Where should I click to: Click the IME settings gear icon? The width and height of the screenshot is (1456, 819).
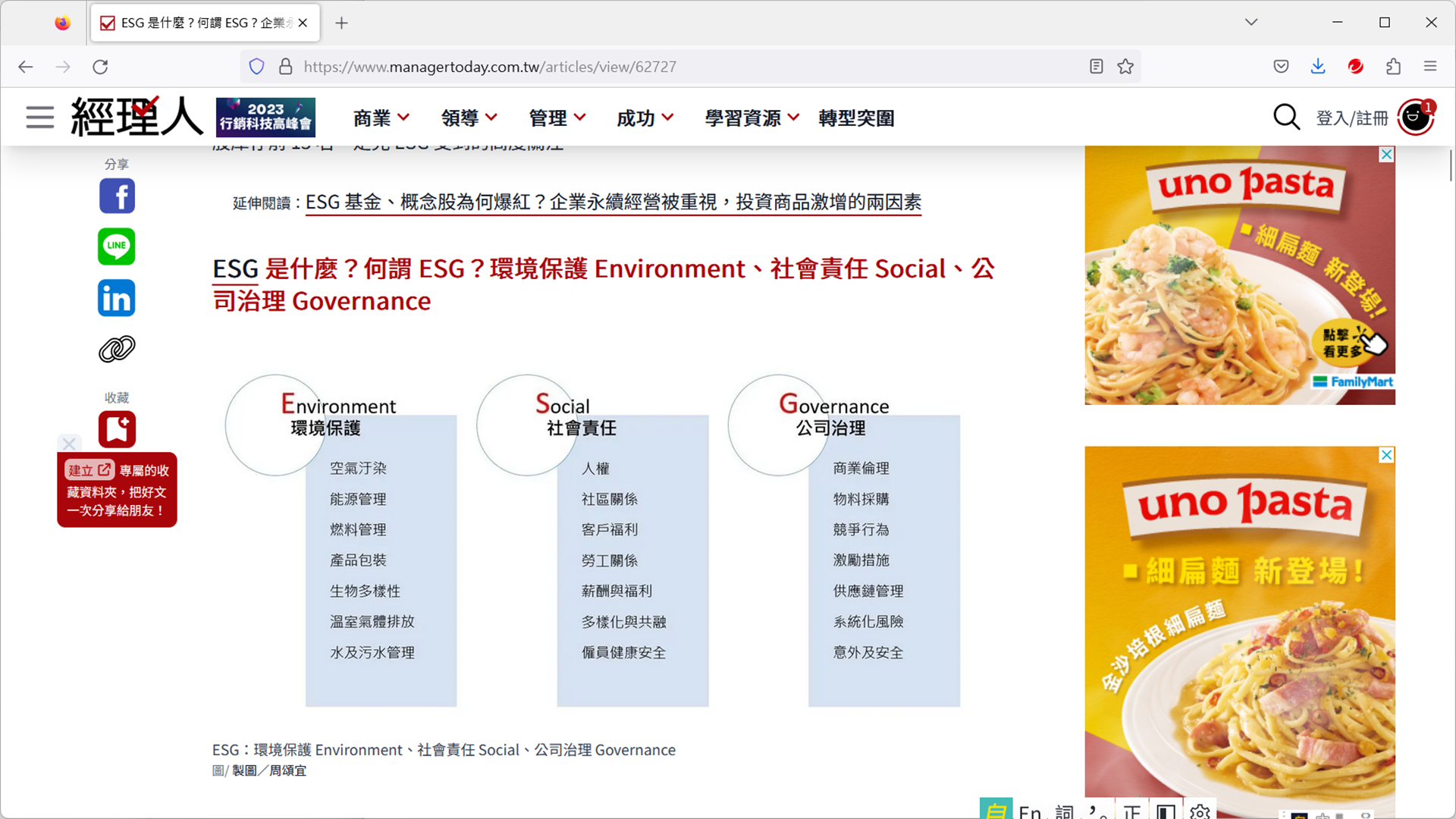point(1200,812)
